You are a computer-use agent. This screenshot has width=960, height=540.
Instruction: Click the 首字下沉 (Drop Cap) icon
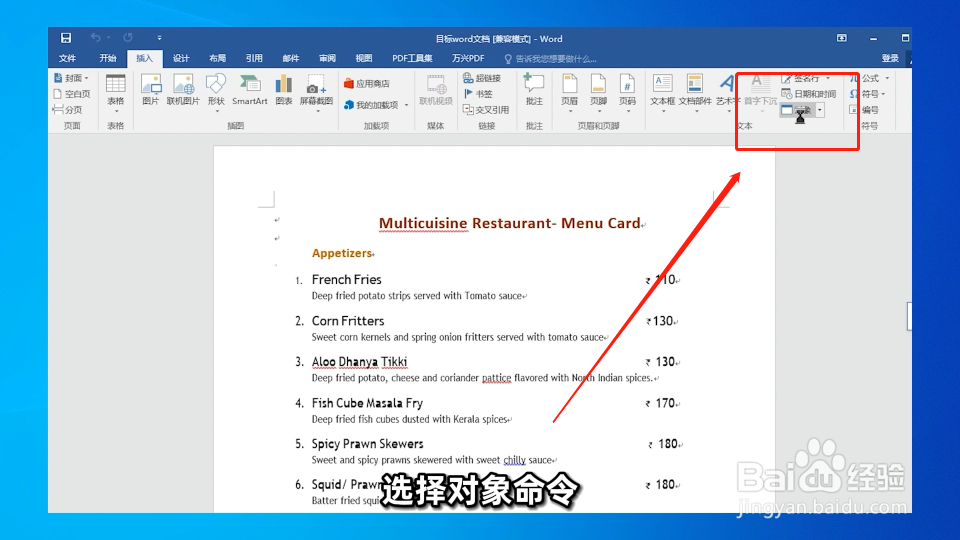click(x=760, y=93)
